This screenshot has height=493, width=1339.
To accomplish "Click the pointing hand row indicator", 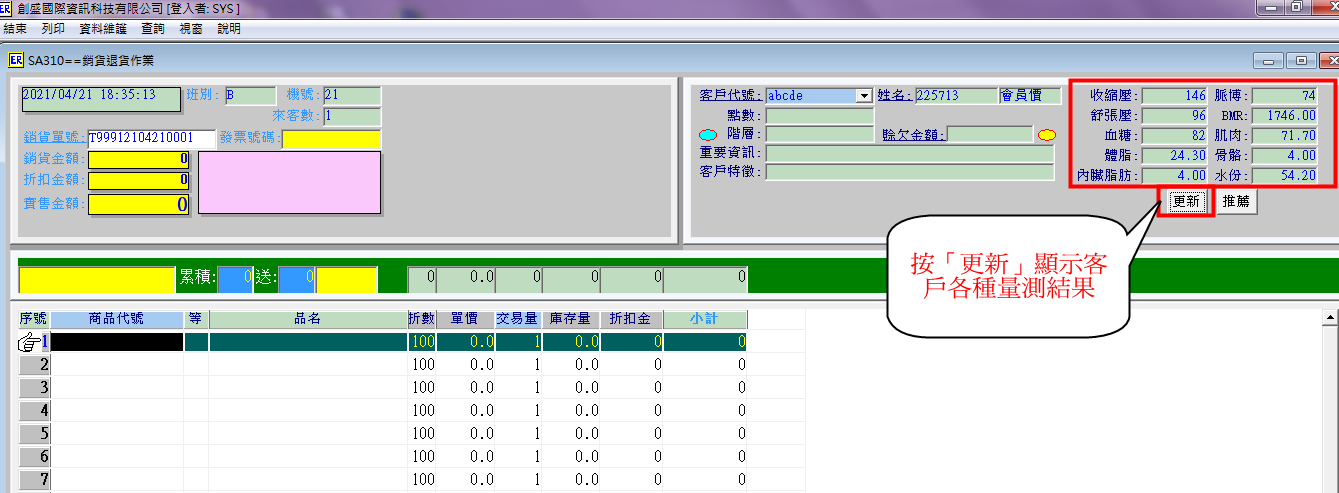I will coord(29,342).
